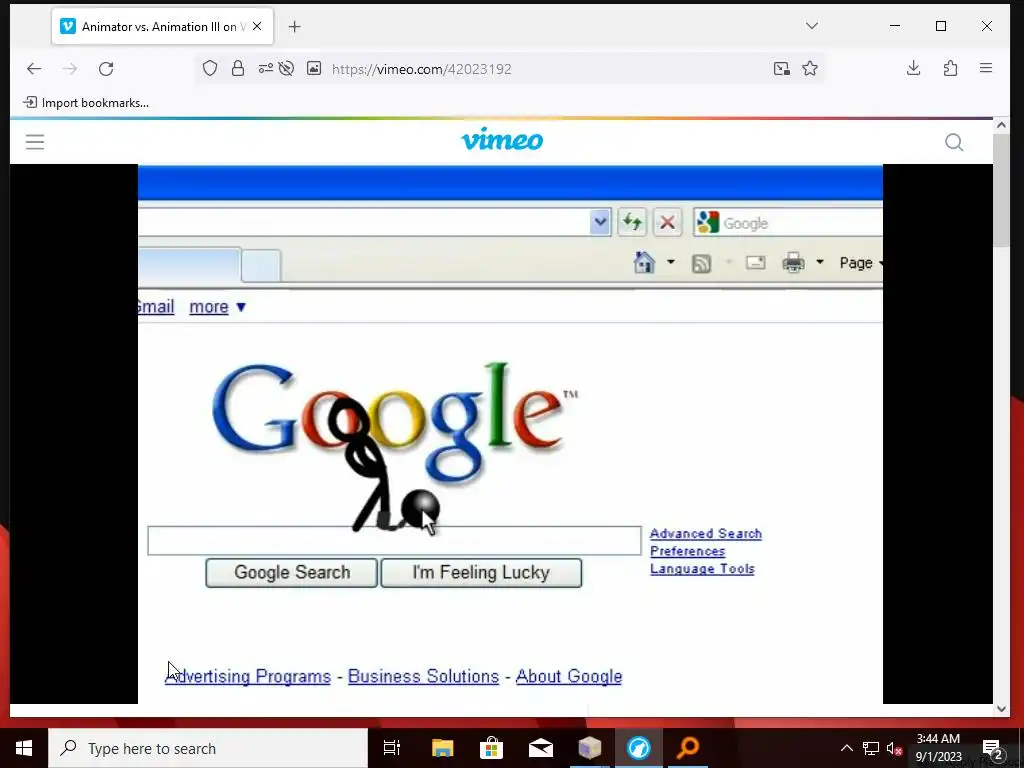The image size is (1024, 768).
Task: Open the tracking protection shield icon
Action: click(210, 69)
